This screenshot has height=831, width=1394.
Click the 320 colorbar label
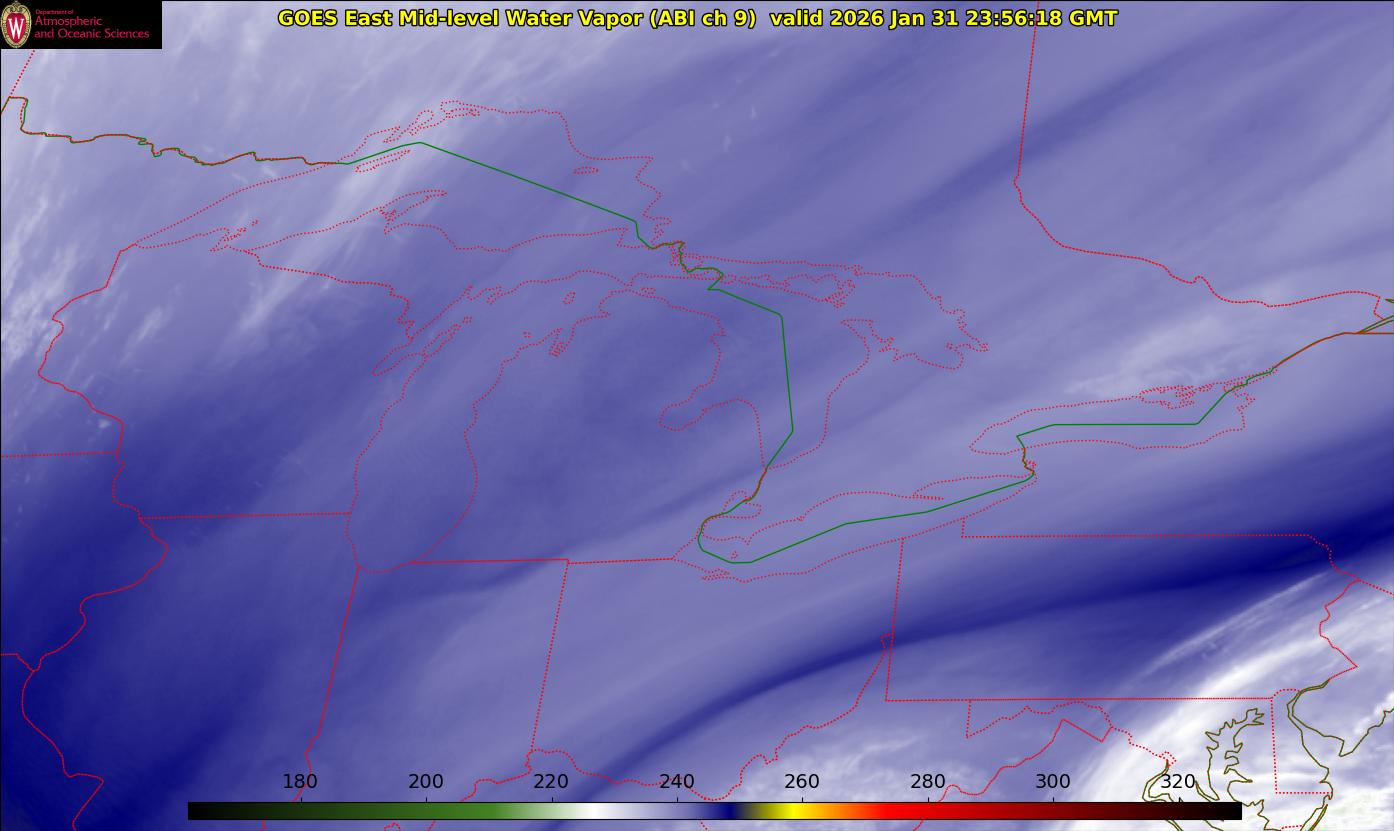coord(1178,781)
